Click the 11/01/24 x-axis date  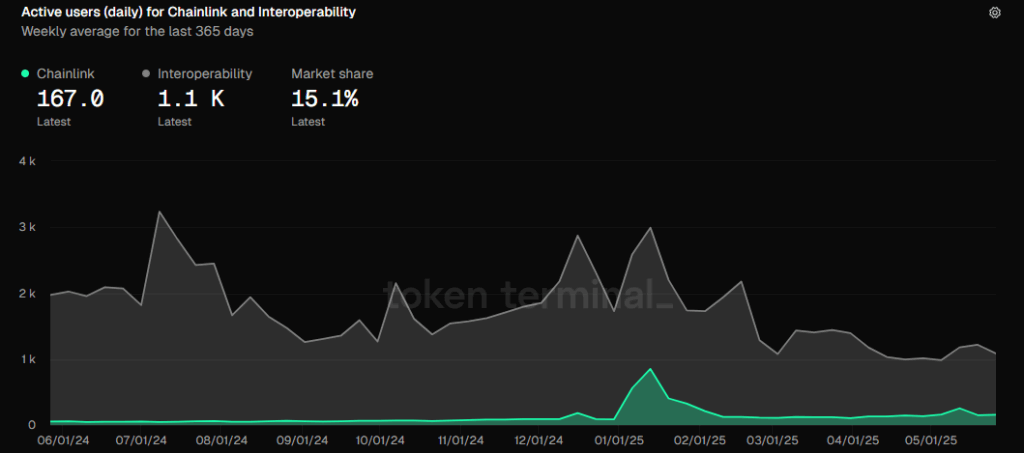[459, 440]
